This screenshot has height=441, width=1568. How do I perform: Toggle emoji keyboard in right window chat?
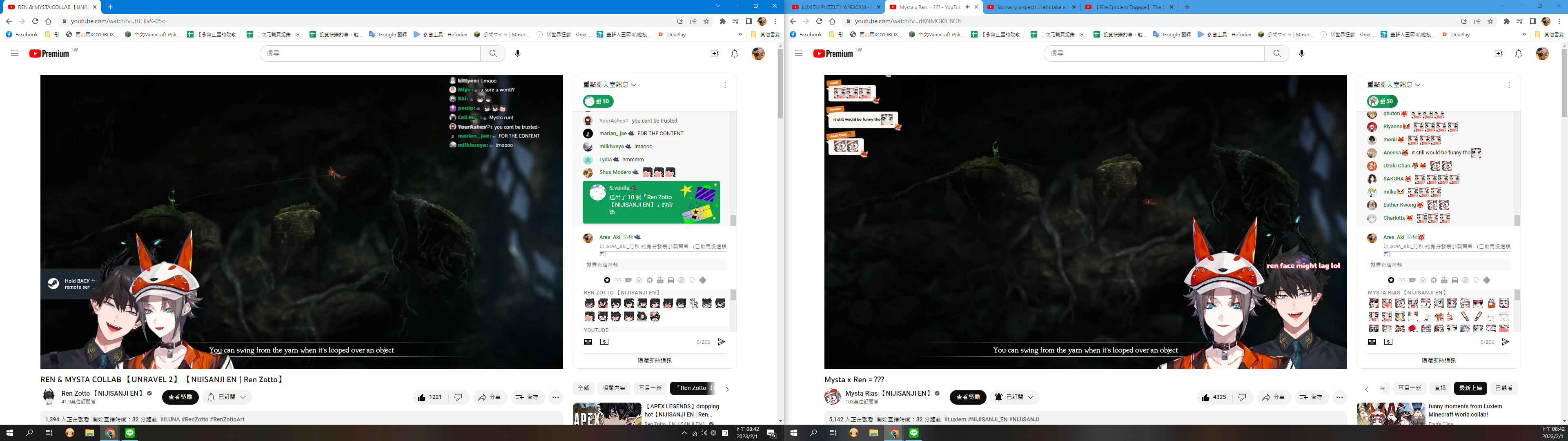(1372, 342)
